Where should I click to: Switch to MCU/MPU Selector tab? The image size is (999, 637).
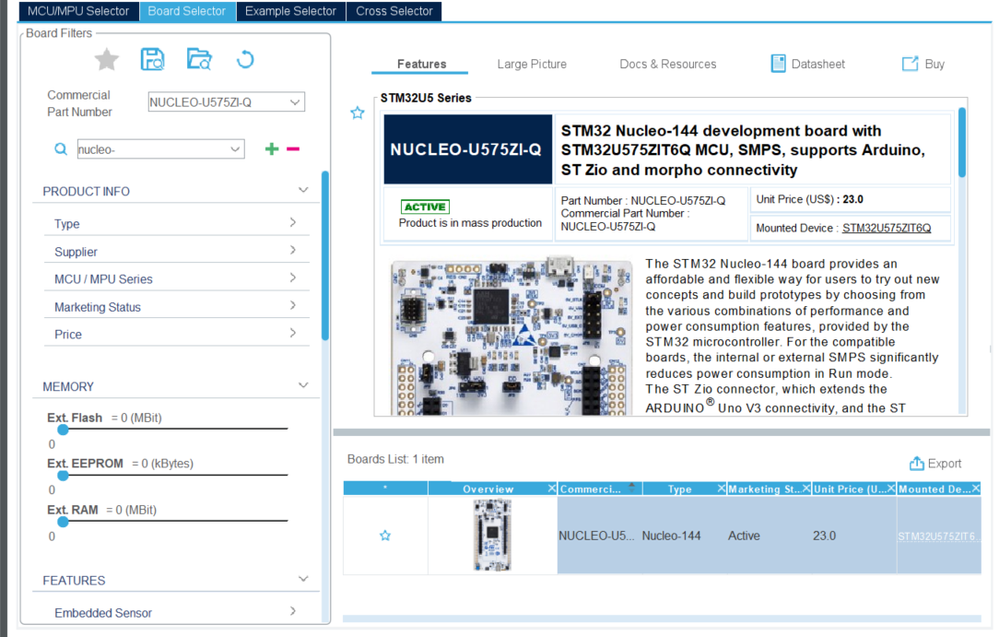click(x=78, y=11)
